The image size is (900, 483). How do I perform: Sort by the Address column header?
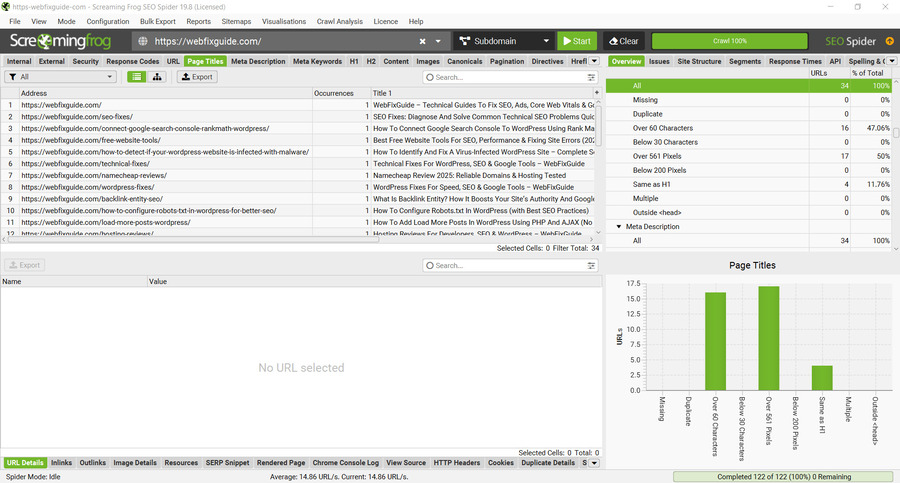(x=166, y=93)
